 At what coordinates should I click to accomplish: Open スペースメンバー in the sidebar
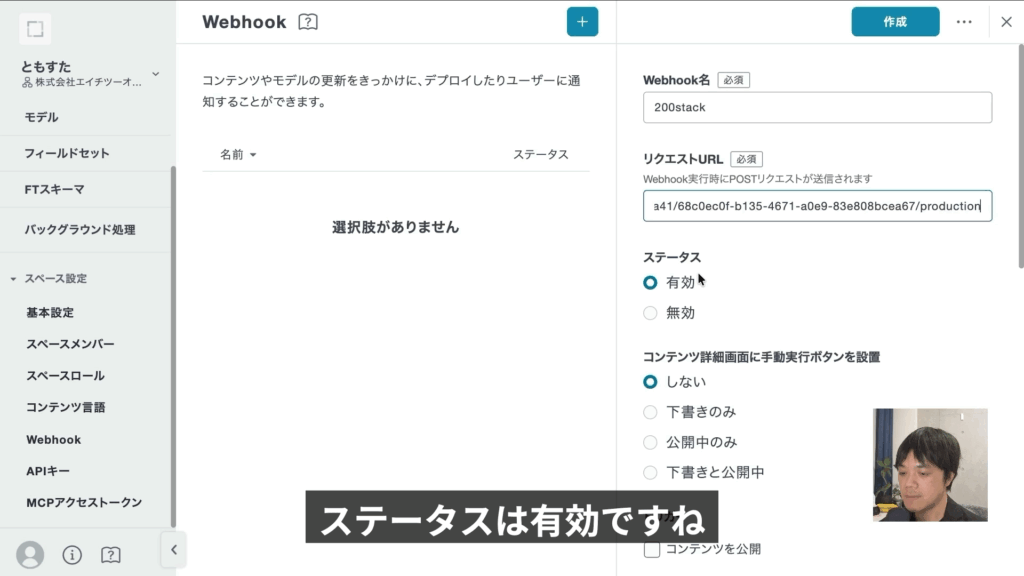coord(70,344)
